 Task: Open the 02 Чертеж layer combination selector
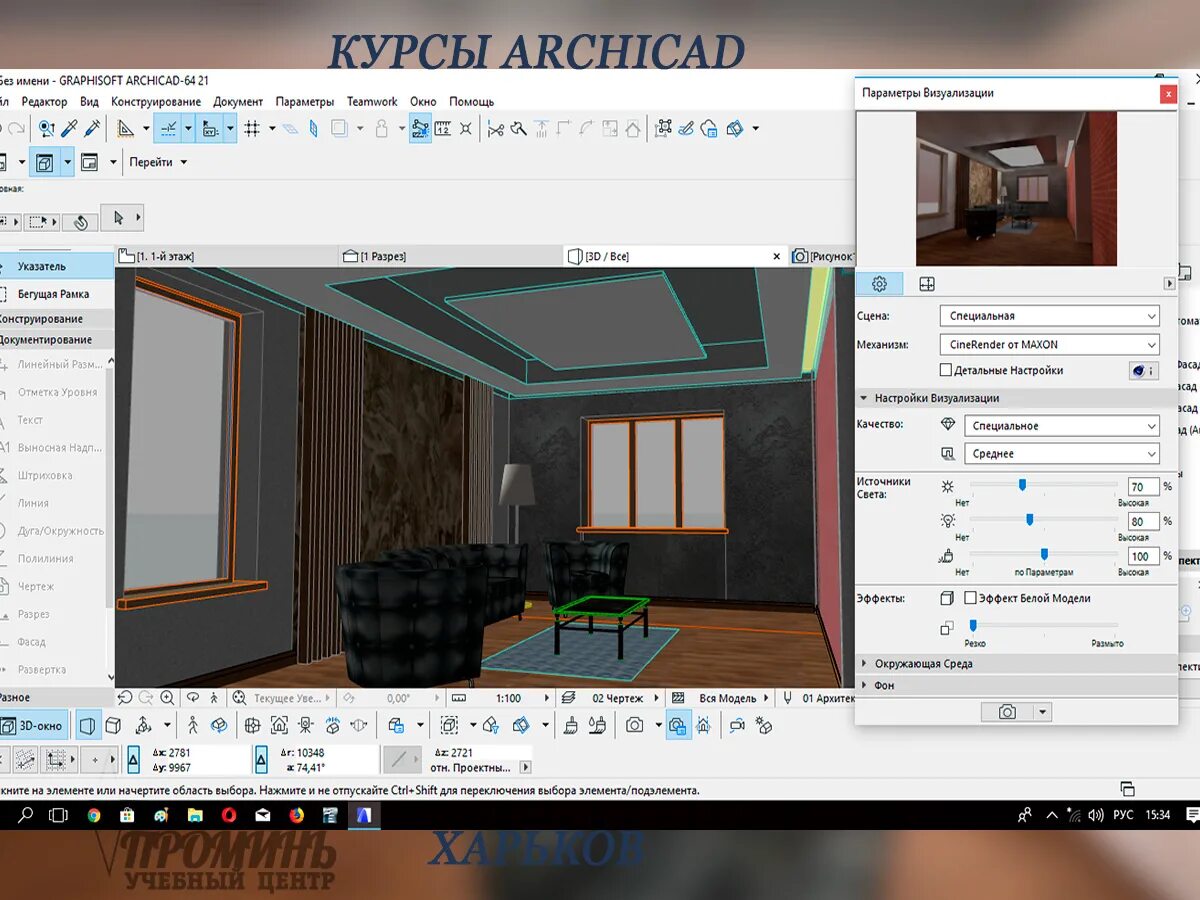coord(612,698)
